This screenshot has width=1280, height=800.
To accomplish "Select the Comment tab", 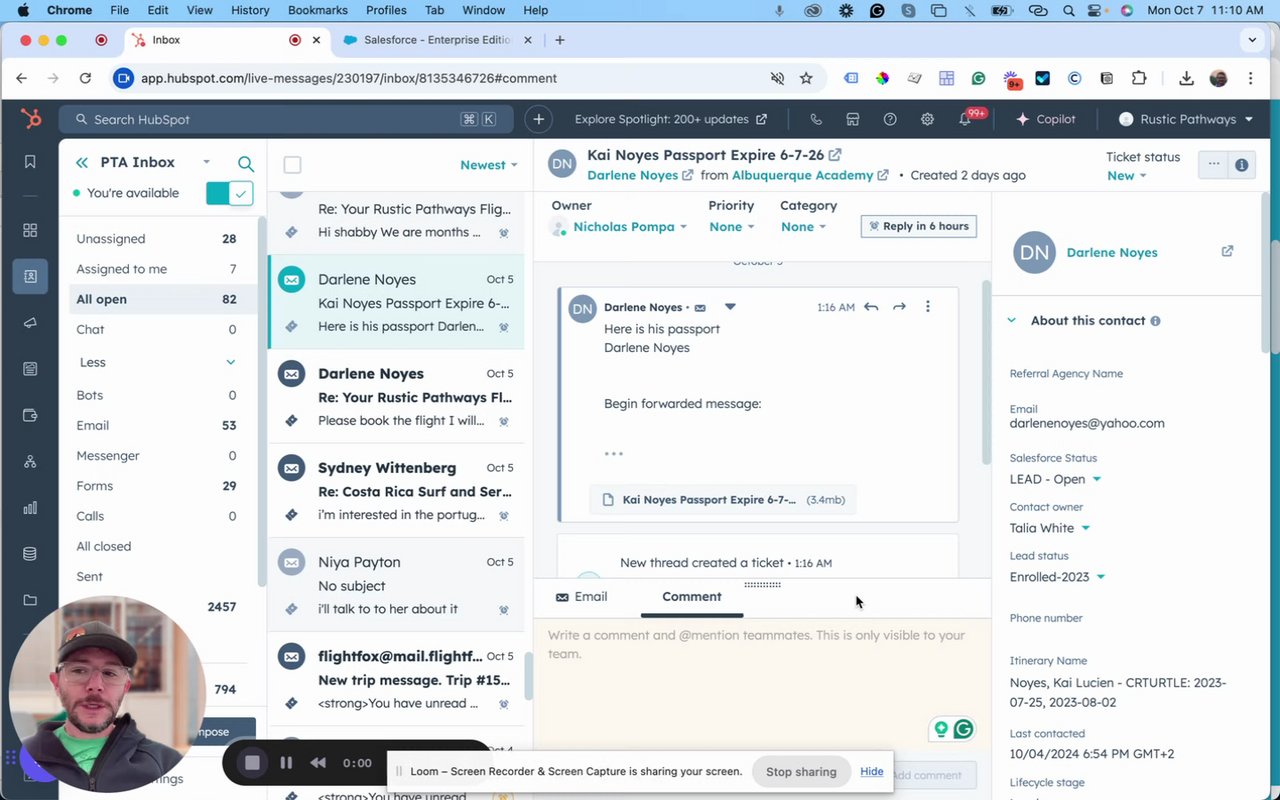I will coord(691,597).
